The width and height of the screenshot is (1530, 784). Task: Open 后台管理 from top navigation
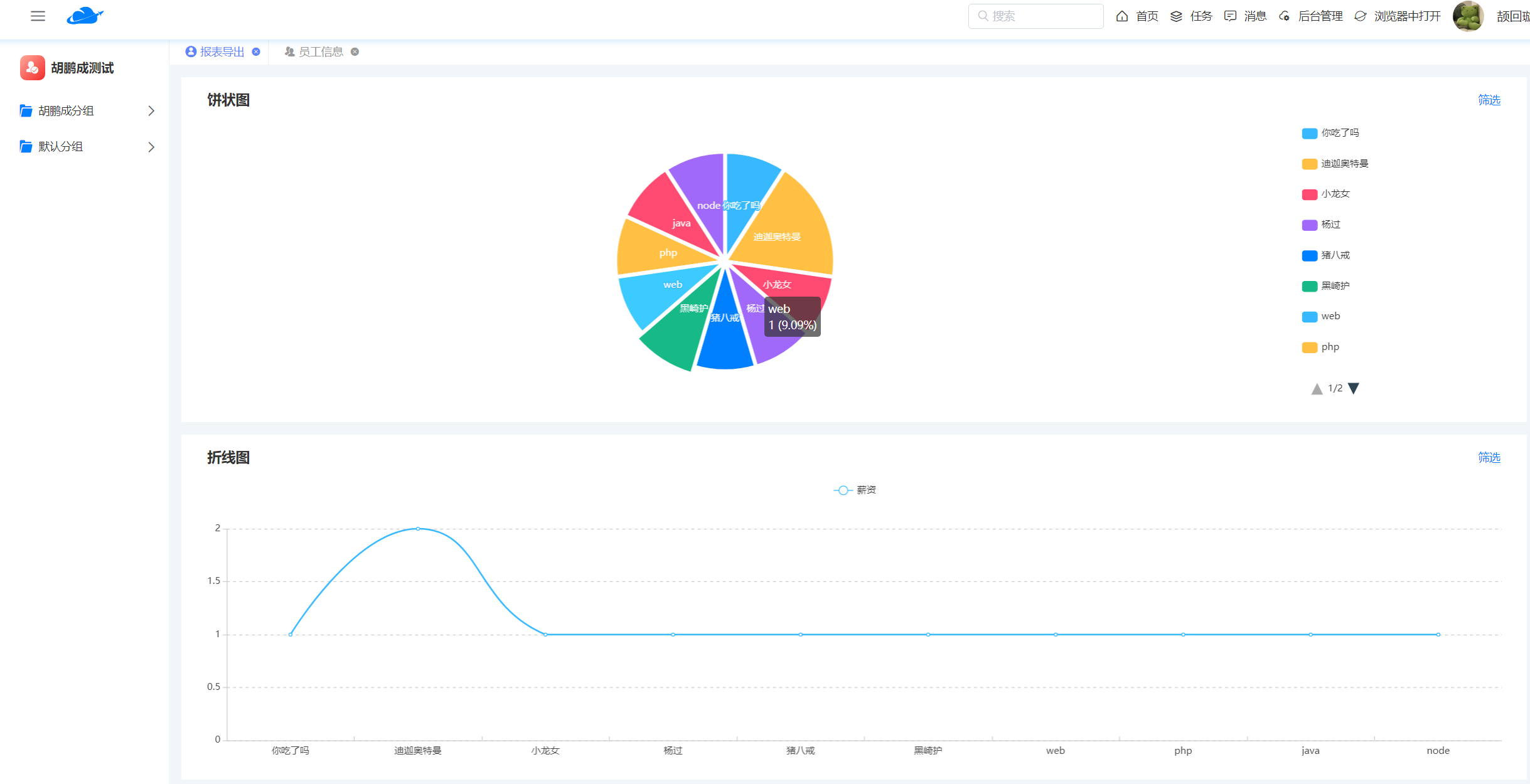[1320, 16]
